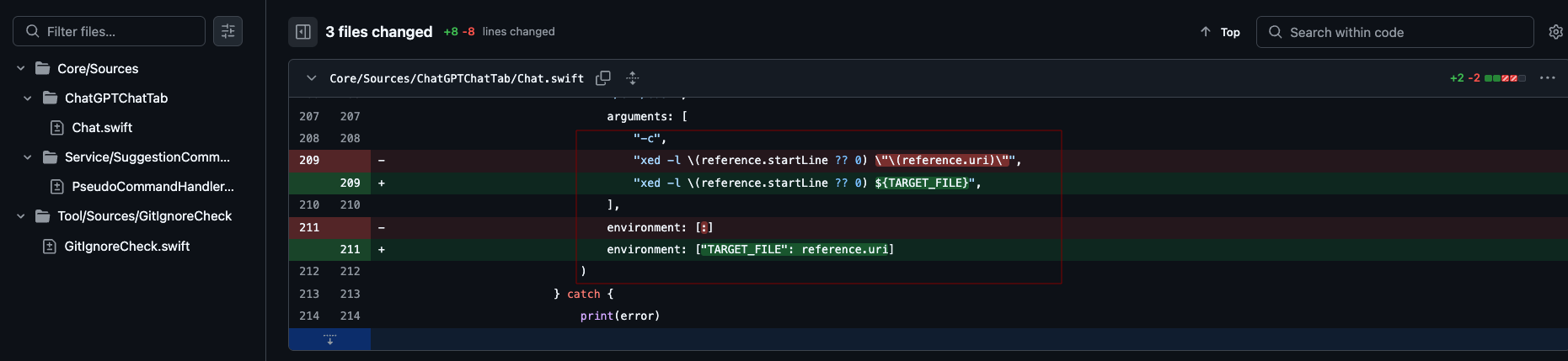Expand down hidden lines below line 214
Screen dimensions: 1568x361
(329, 339)
